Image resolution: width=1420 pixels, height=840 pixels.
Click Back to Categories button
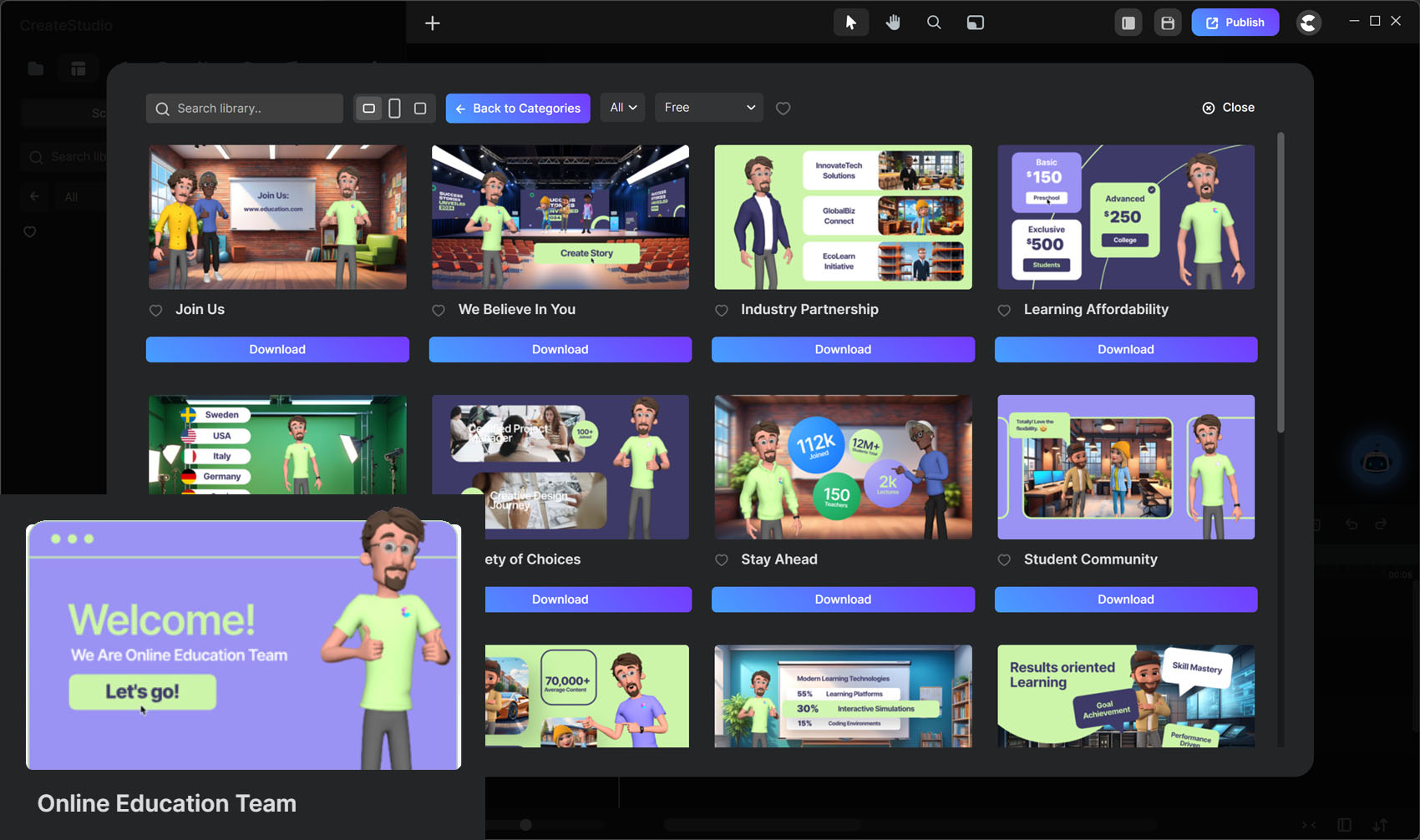click(x=518, y=109)
